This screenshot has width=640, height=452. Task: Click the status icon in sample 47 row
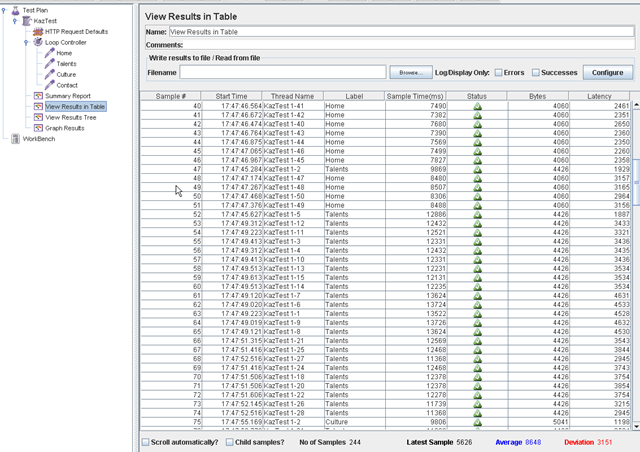point(477,169)
